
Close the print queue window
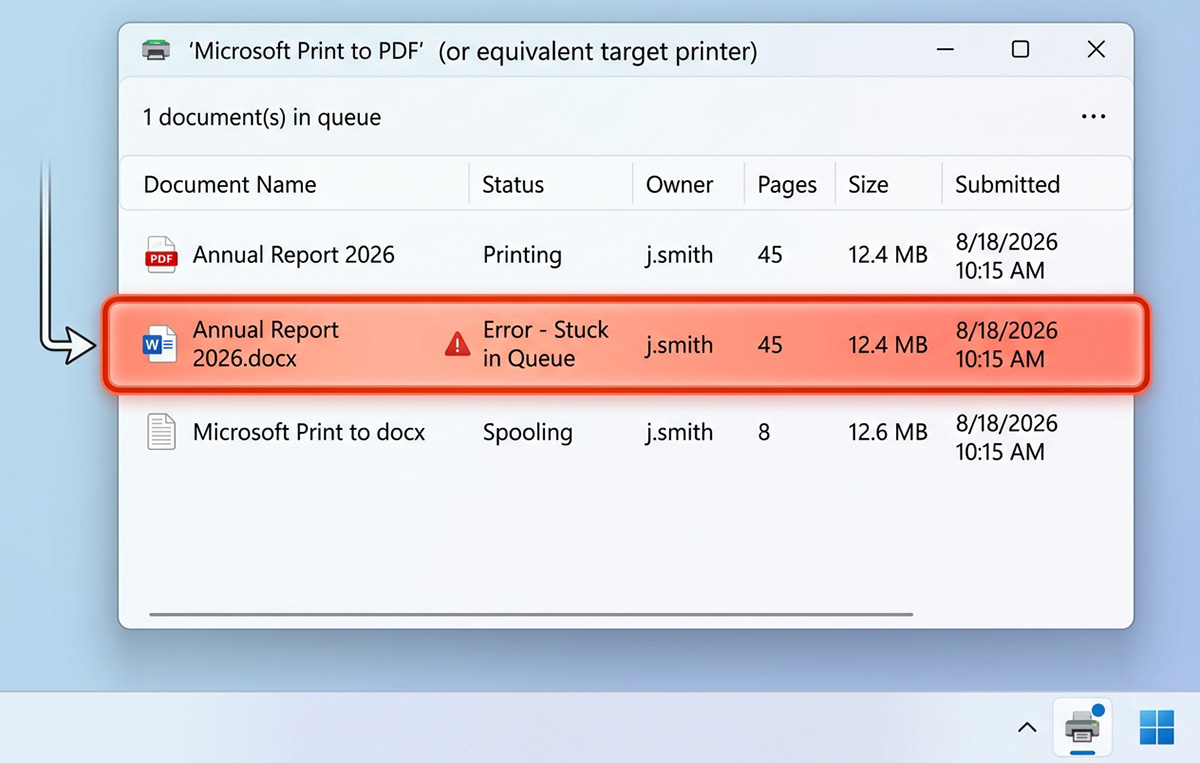click(x=1096, y=49)
